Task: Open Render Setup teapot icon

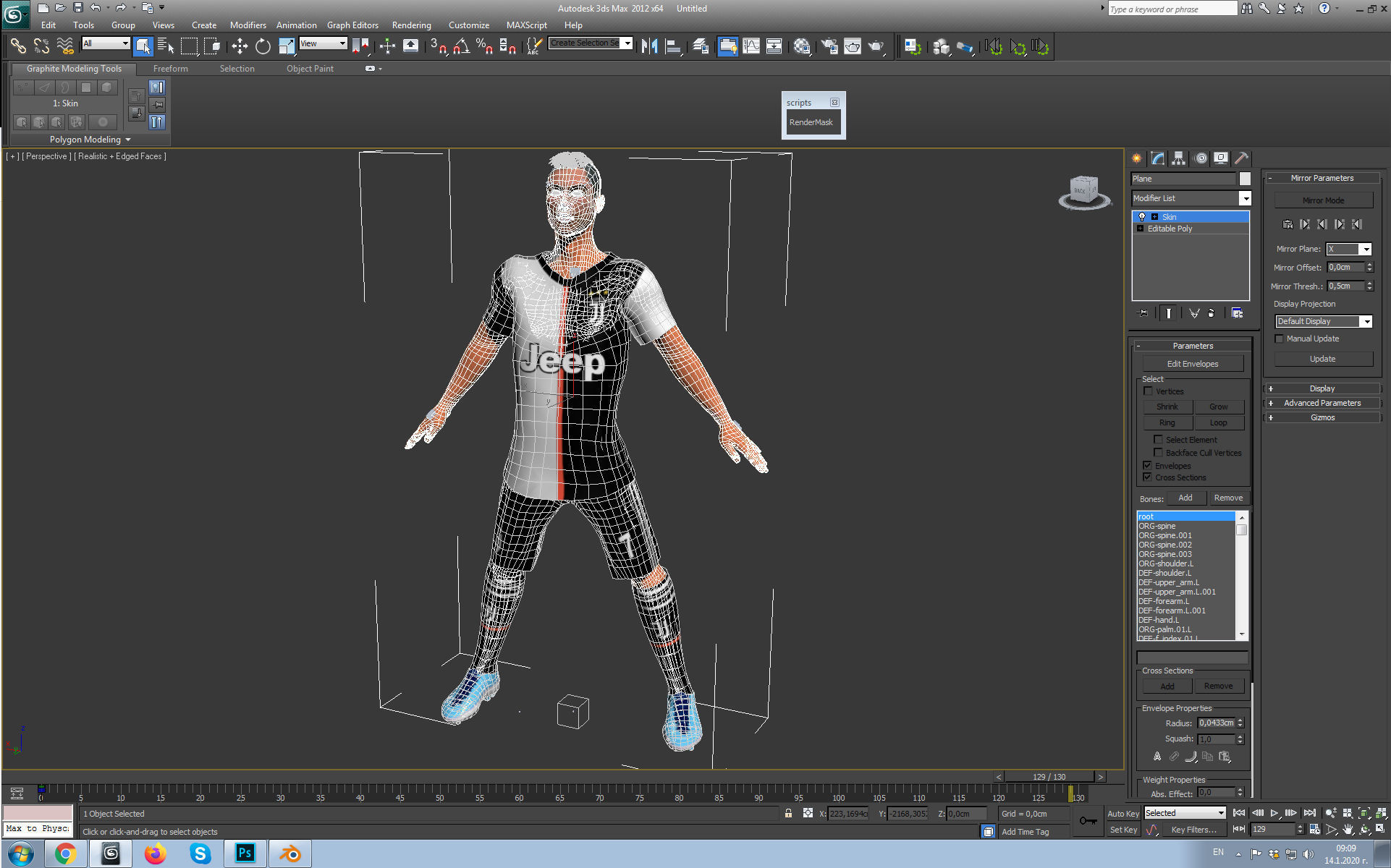Action: coord(829,46)
